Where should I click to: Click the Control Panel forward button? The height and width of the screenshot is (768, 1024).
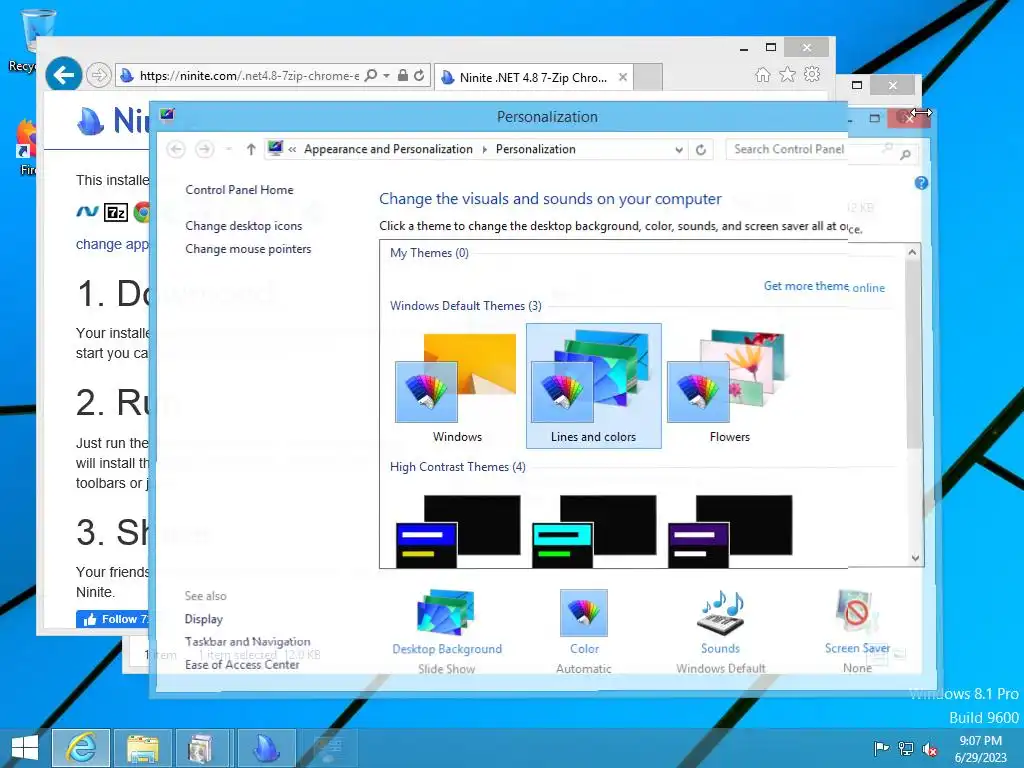pos(204,150)
